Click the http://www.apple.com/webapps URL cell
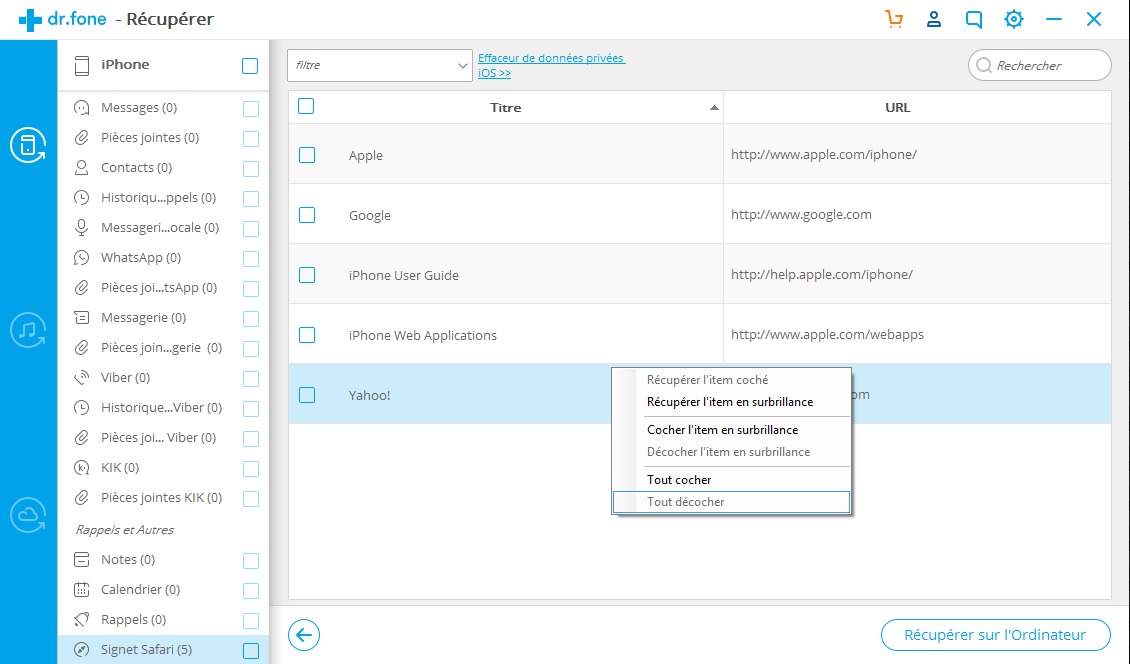 click(827, 335)
